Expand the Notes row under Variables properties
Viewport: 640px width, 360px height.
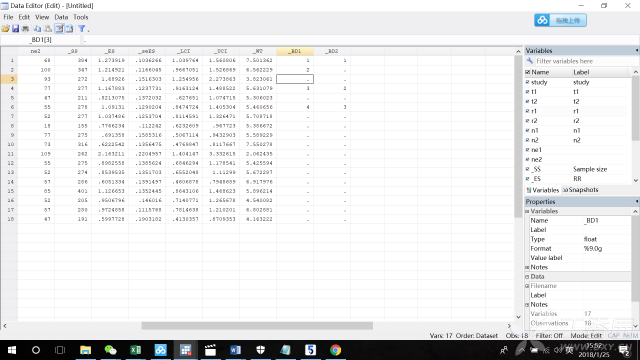point(527,267)
